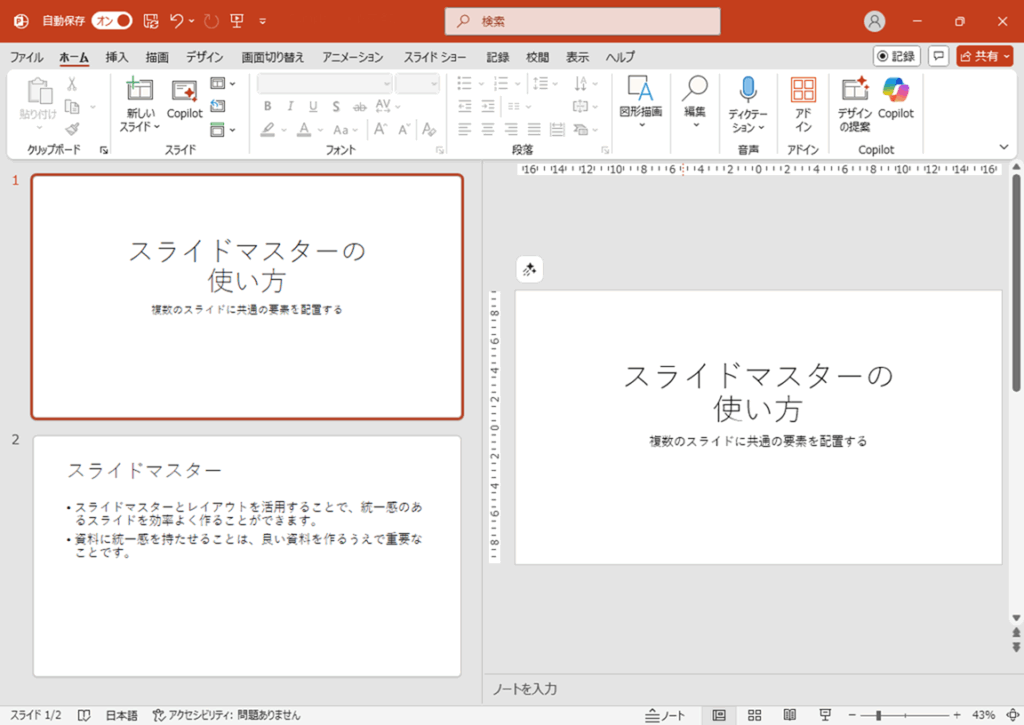Open Copilot from the Copilot ribbon group

pyautogui.click(x=896, y=90)
